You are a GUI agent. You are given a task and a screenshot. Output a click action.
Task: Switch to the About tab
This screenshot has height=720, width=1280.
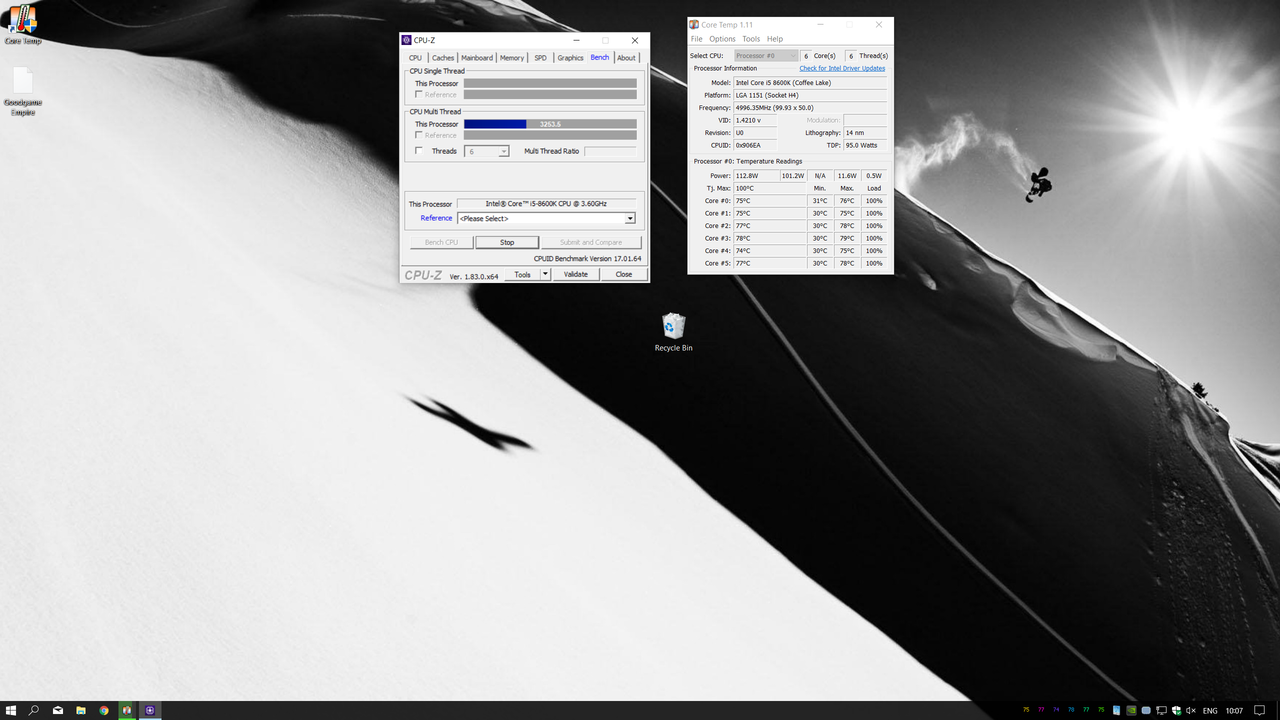626,58
